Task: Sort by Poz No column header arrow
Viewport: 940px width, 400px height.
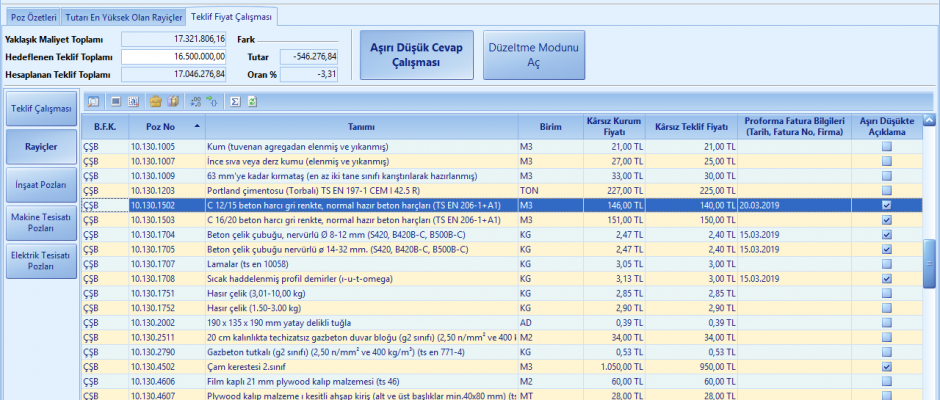Action: (197, 126)
